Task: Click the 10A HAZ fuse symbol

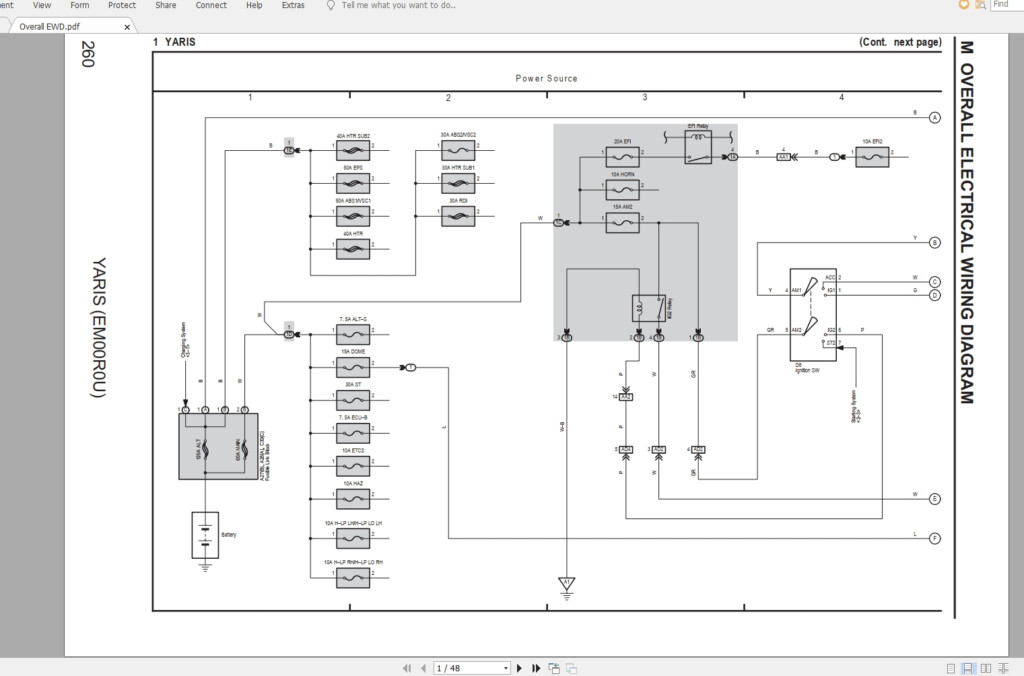Action: pos(353,499)
